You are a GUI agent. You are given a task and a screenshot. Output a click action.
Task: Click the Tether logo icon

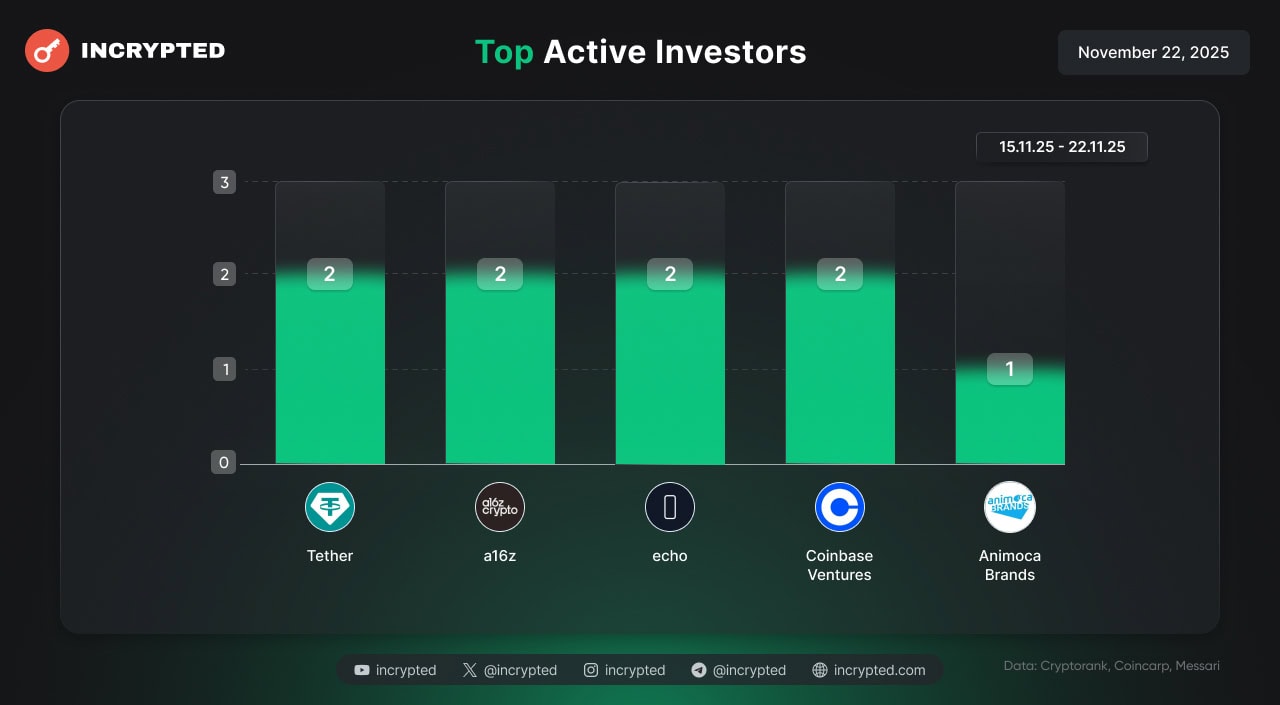pos(330,507)
